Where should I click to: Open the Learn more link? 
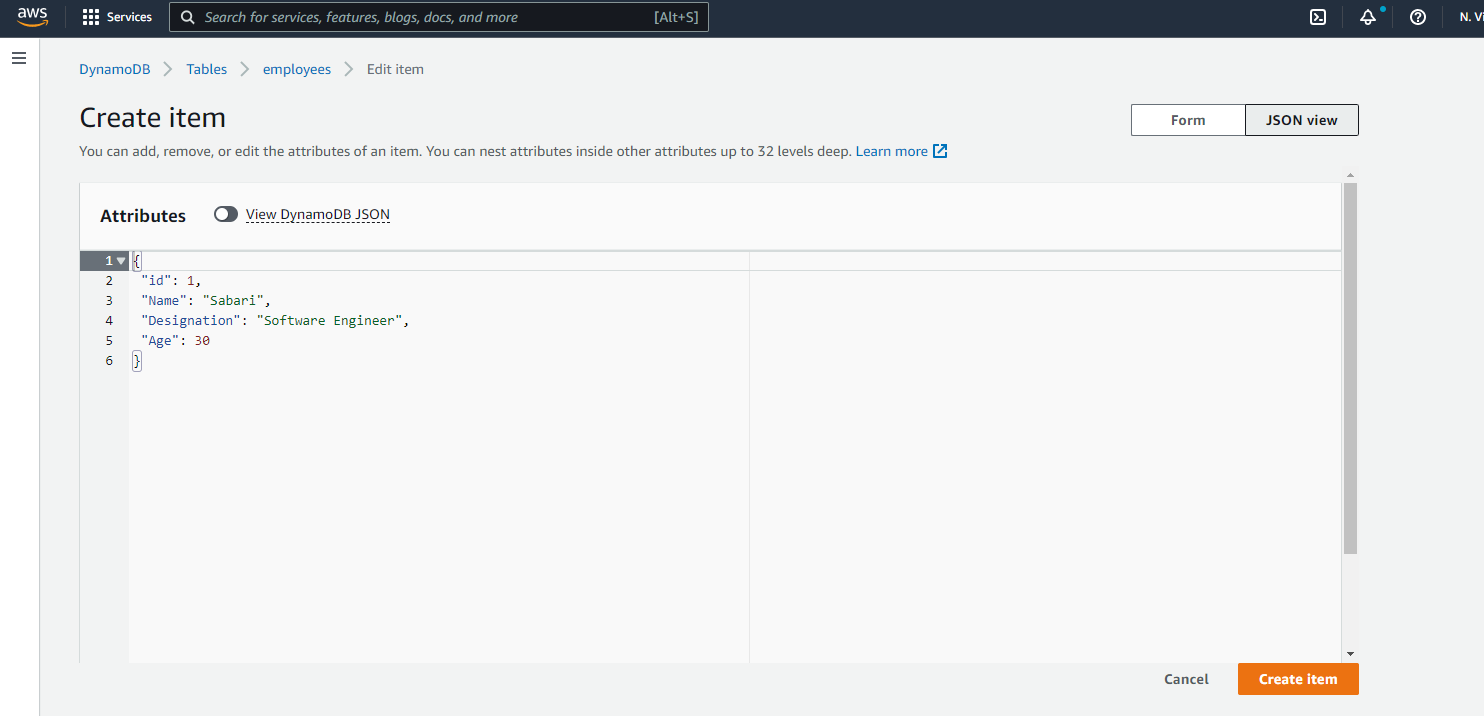892,152
